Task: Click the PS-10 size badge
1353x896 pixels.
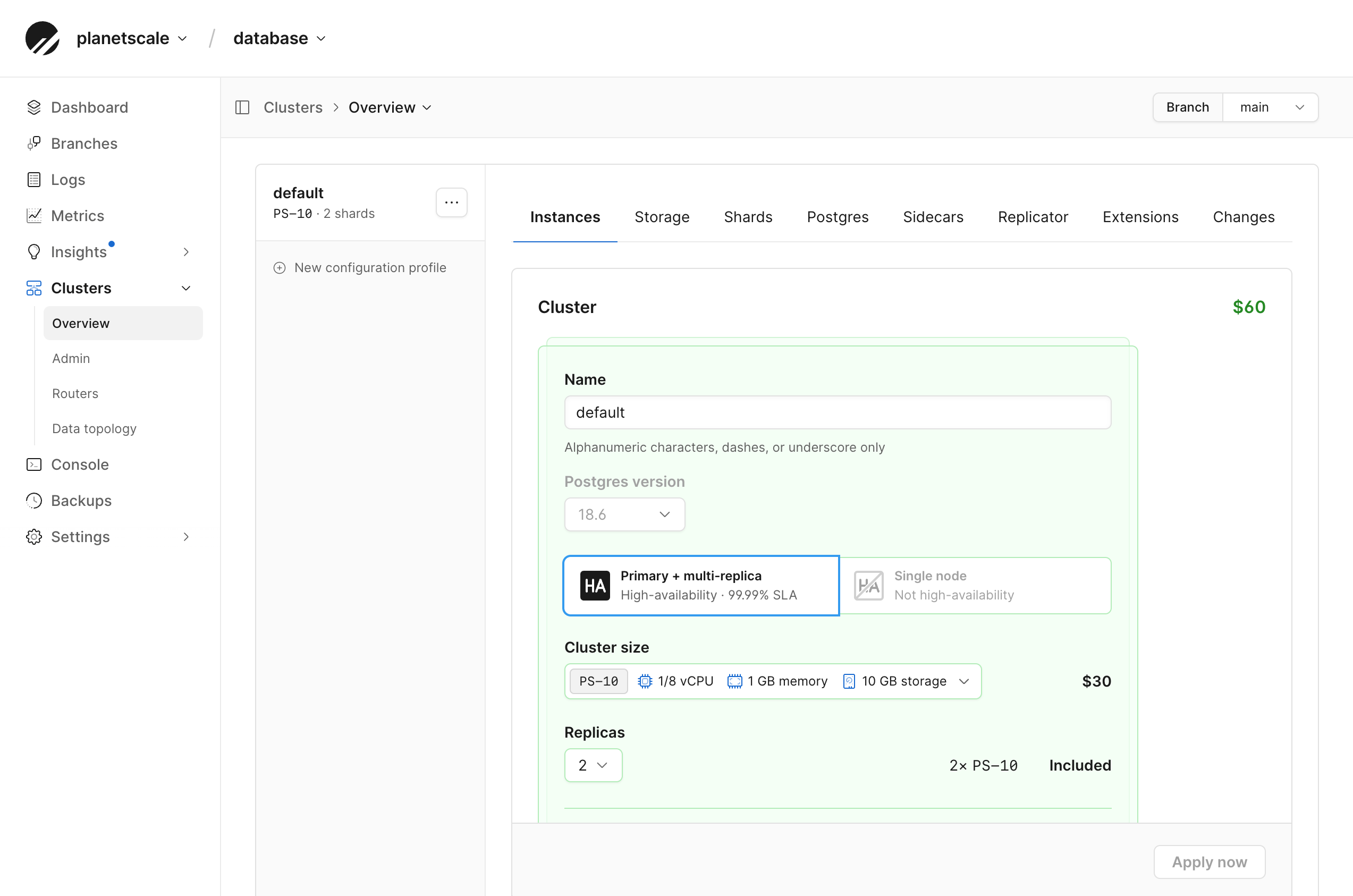Action: click(598, 681)
